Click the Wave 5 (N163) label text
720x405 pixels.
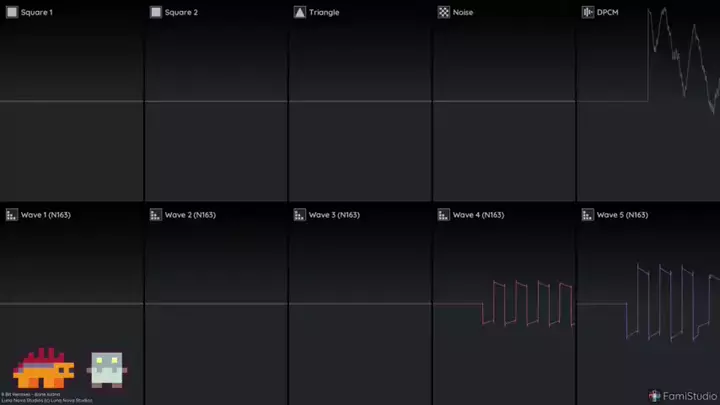622,215
